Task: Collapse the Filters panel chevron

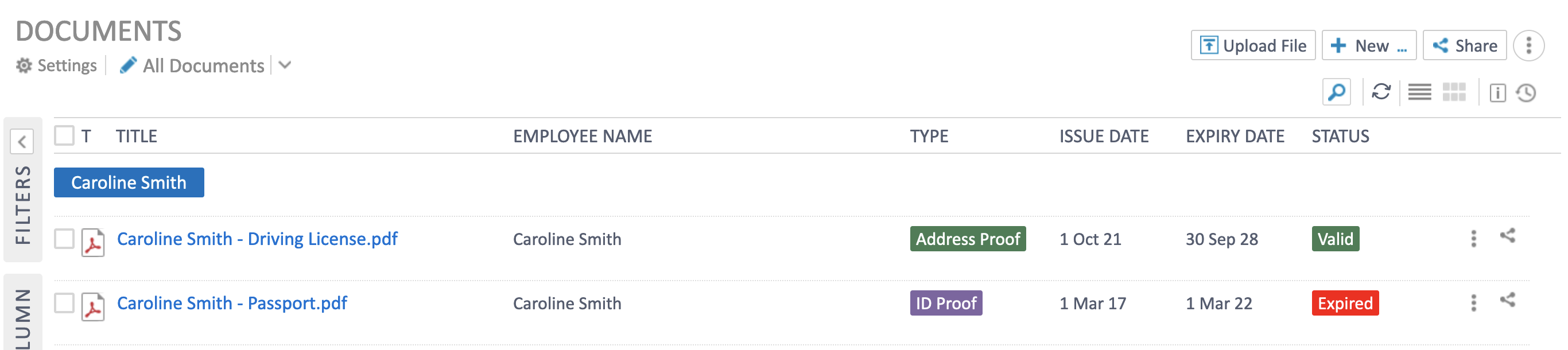Action: (22, 142)
